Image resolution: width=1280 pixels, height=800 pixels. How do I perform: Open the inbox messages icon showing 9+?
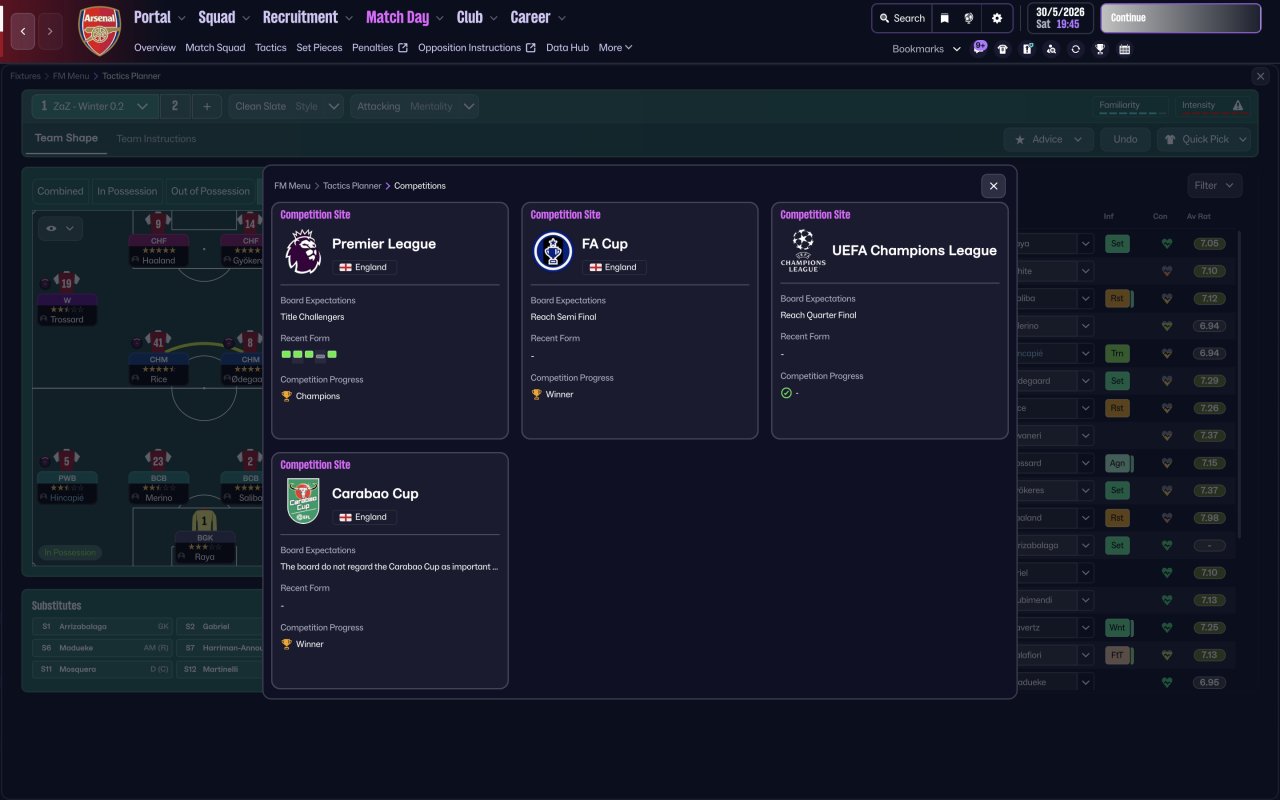(x=979, y=48)
